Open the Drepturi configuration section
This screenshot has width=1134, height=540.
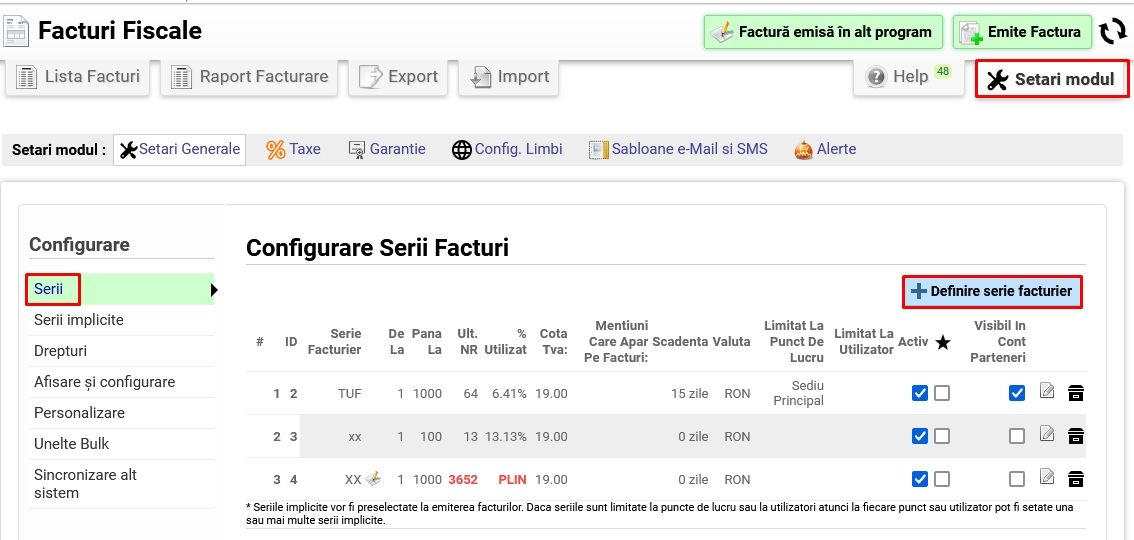click(60, 351)
